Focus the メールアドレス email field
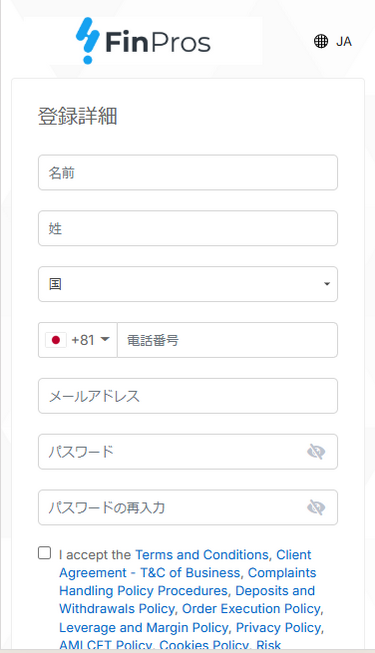Screen dimensions: 375x653 click(x=188, y=396)
